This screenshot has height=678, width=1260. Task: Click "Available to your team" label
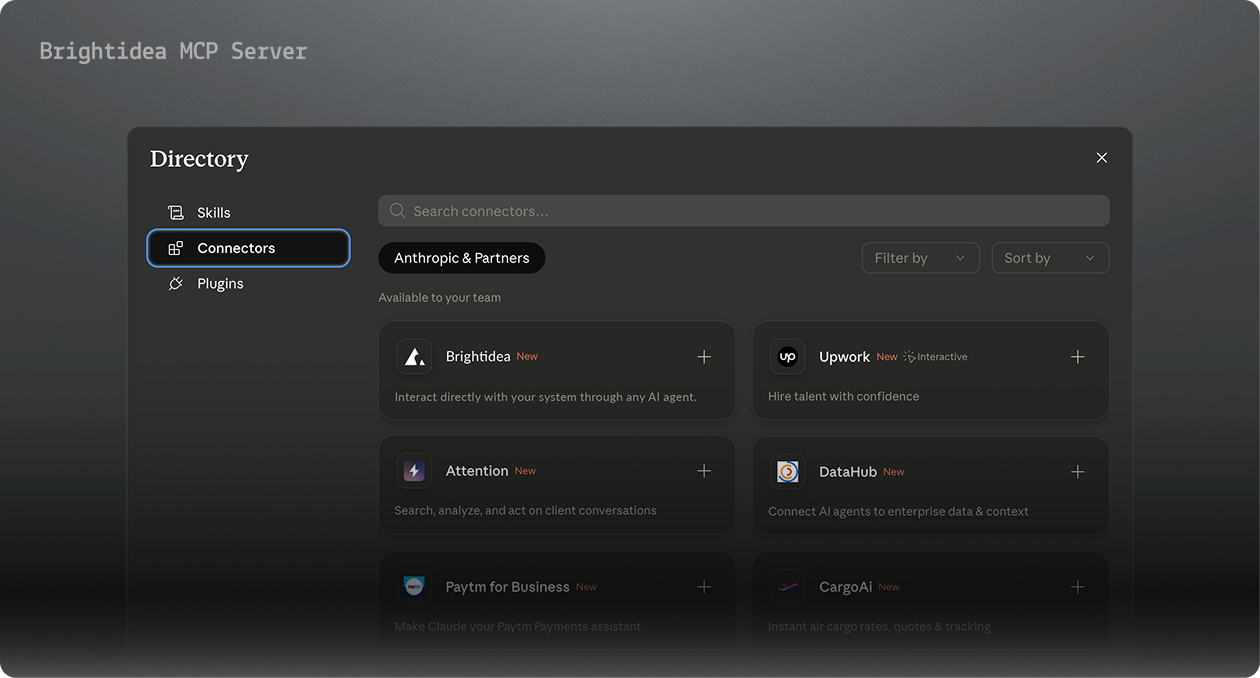439,297
